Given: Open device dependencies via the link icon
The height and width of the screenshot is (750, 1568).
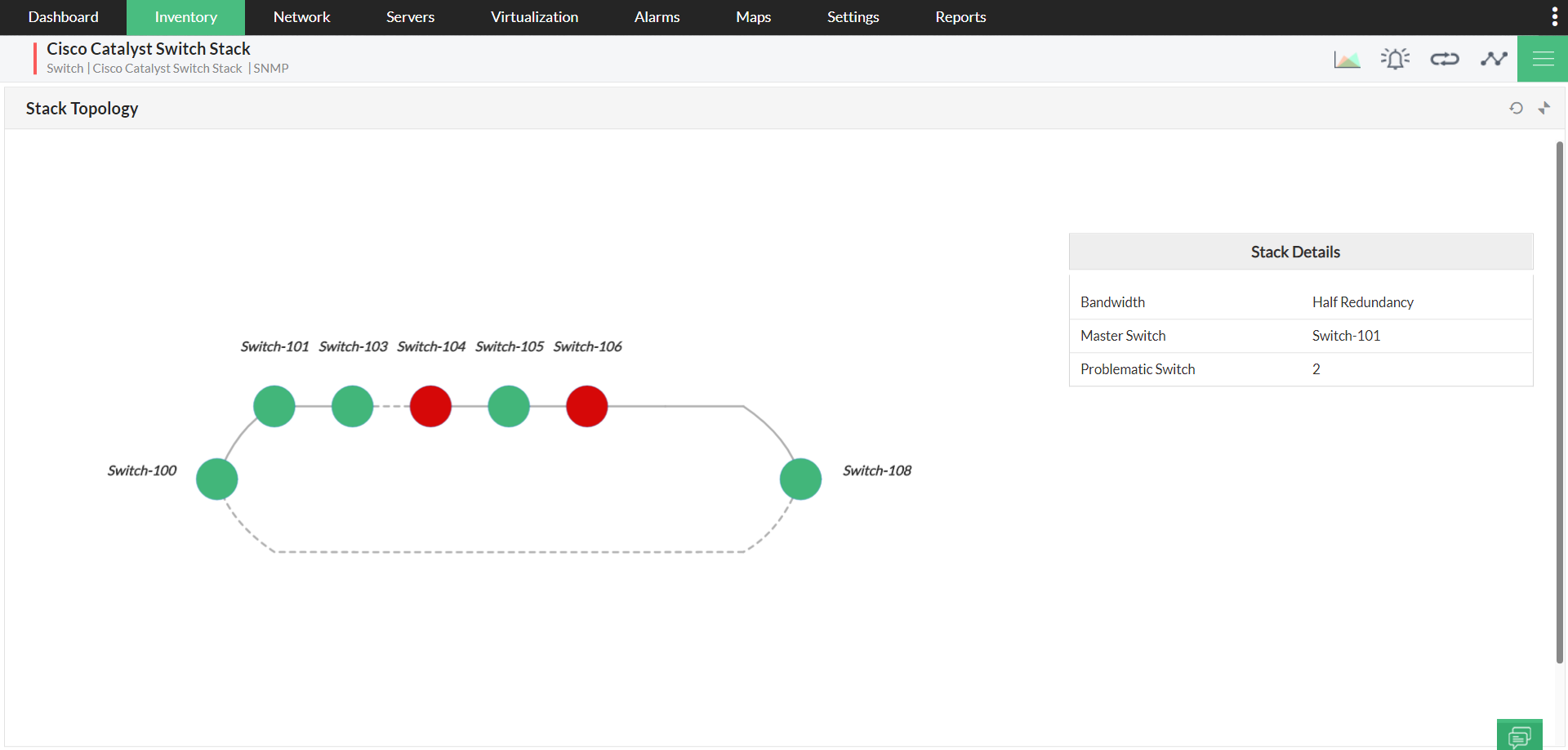Looking at the screenshot, I should pos(1444,58).
